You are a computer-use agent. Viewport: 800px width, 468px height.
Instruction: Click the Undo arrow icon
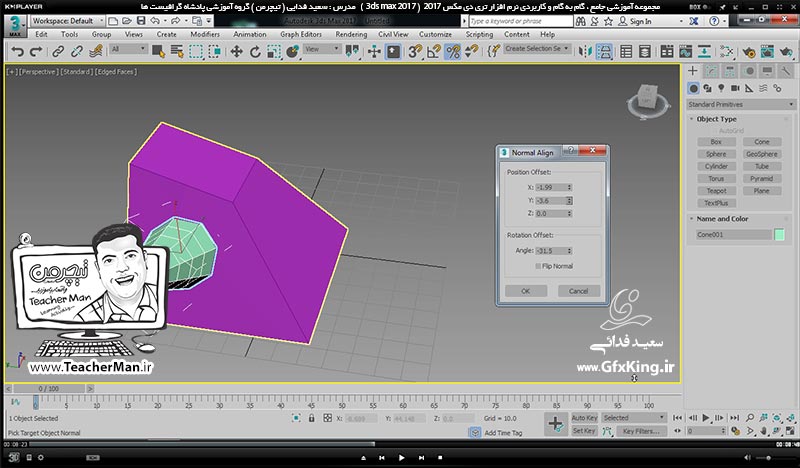pyautogui.click(x=18, y=52)
